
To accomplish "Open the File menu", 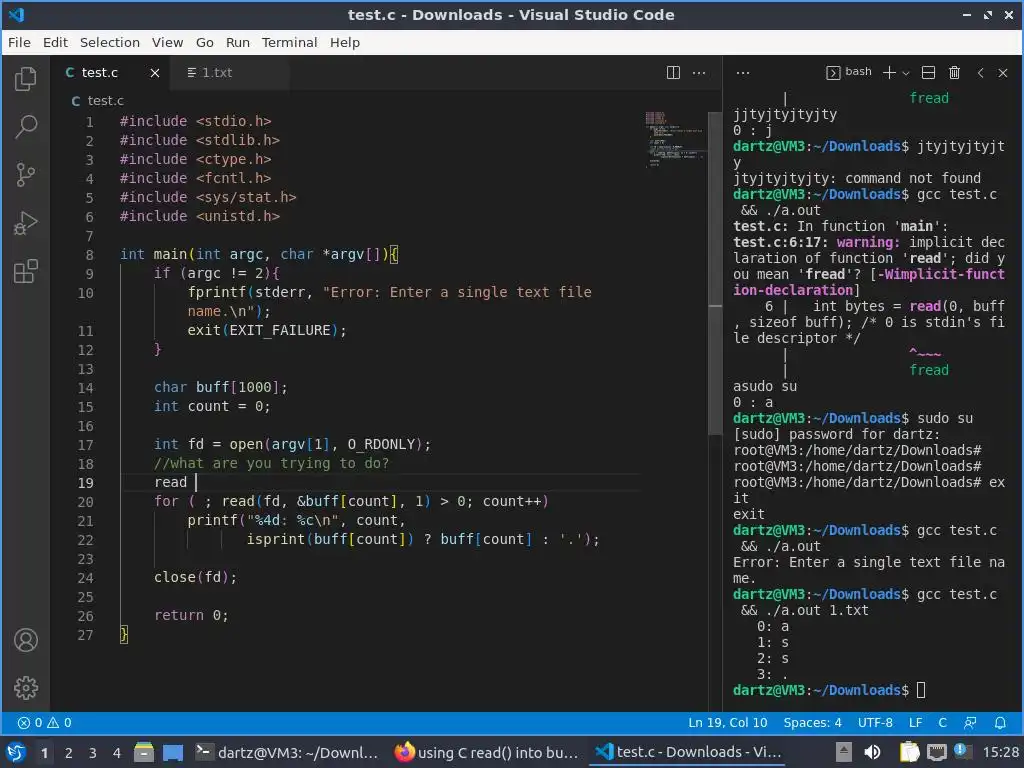I will 19,42.
